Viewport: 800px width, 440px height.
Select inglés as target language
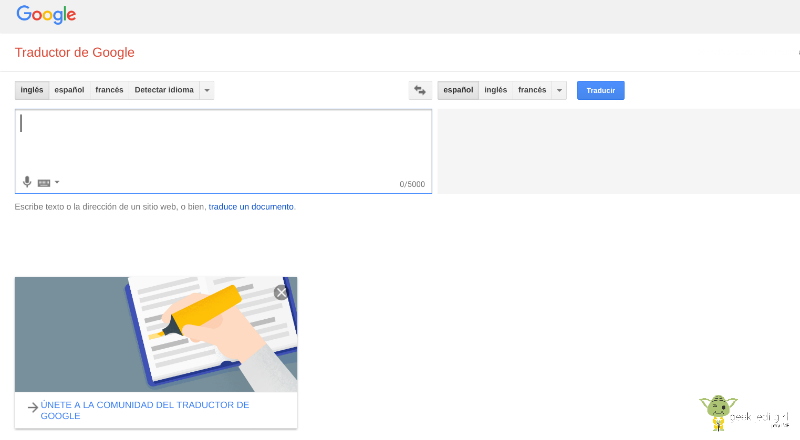[x=495, y=90]
